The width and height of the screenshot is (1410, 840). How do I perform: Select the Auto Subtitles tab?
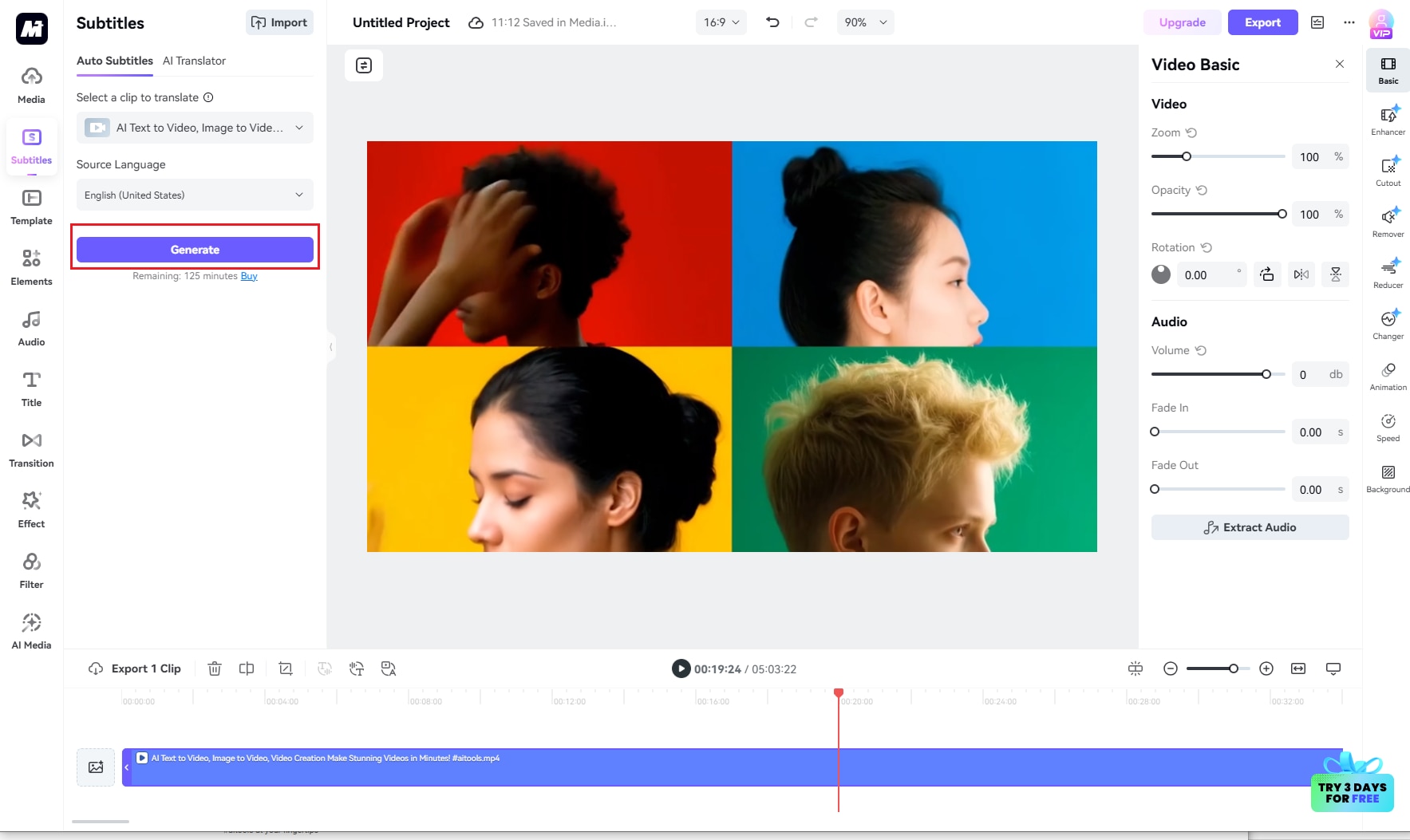[115, 61]
